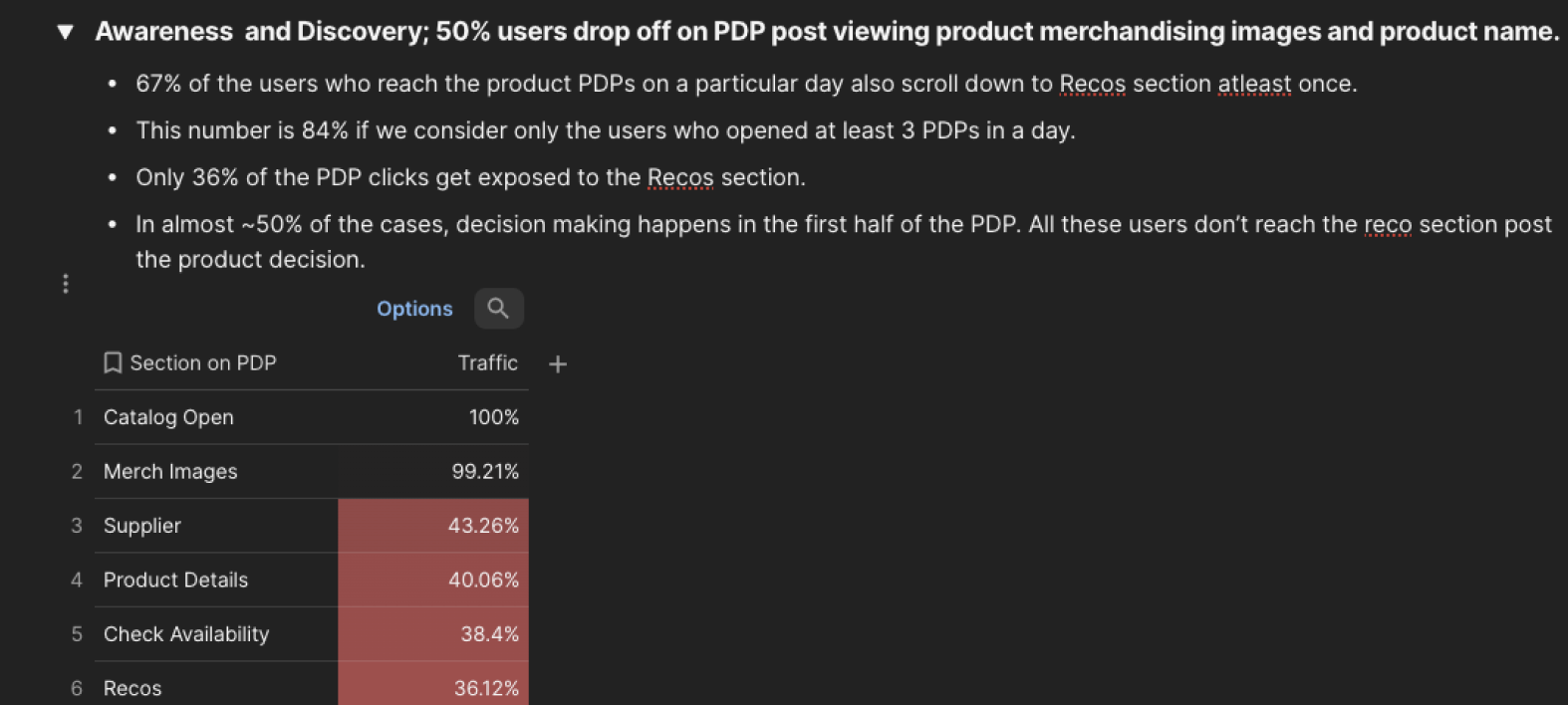The image size is (1568, 705).
Task: Click the red-shaded Supplier traffic cell
Action: click(x=433, y=526)
